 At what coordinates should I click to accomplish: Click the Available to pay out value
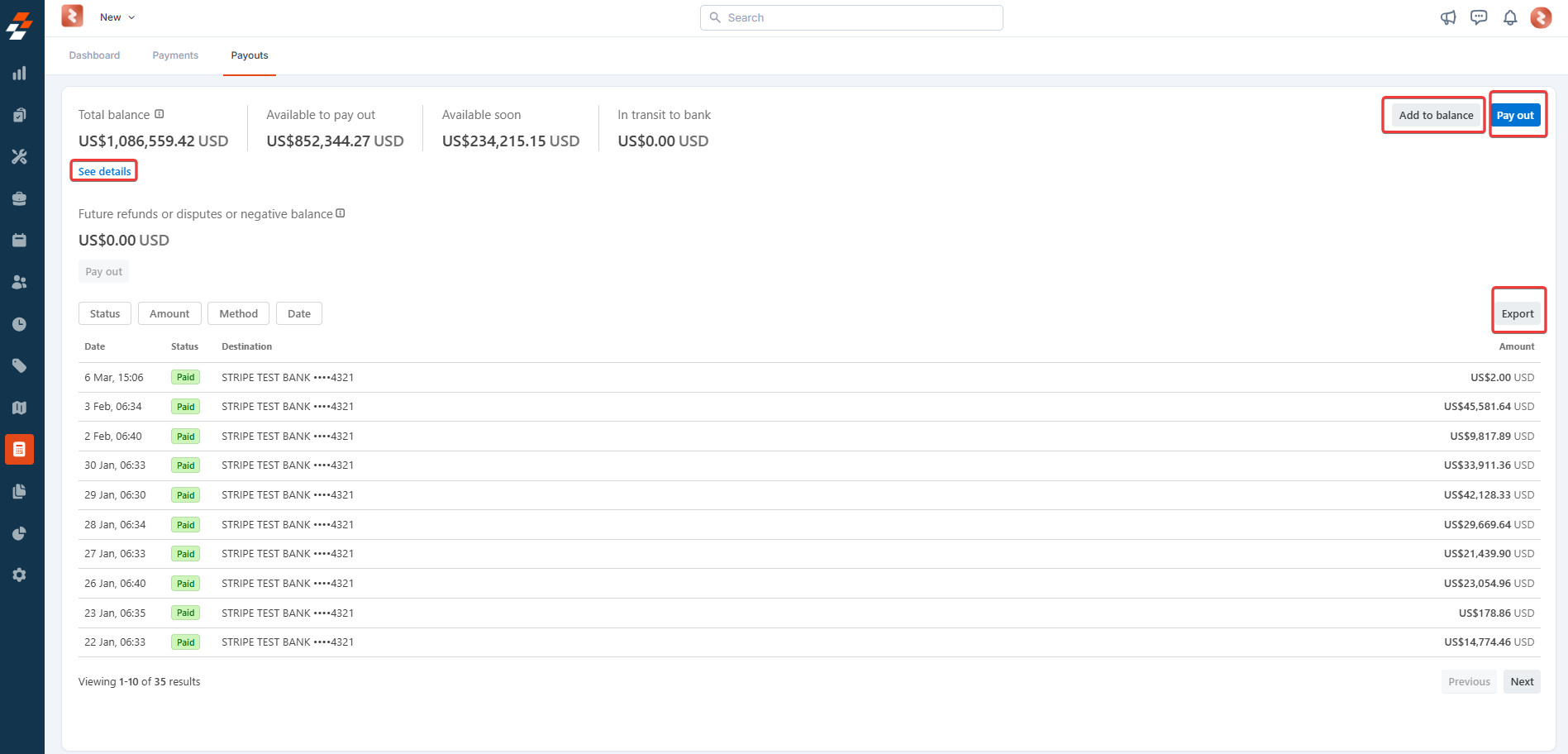coord(335,141)
